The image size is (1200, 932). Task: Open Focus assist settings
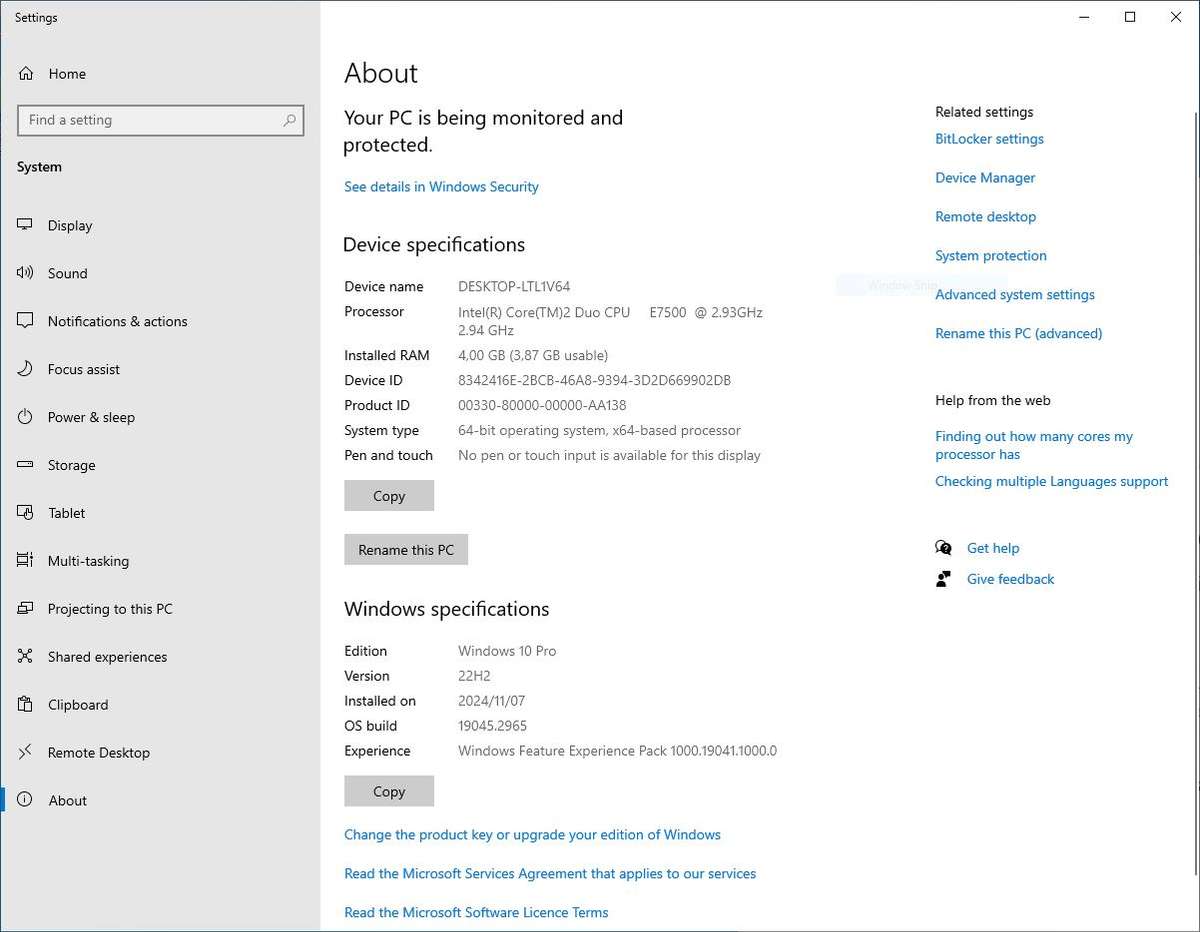[x=24, y=369]
